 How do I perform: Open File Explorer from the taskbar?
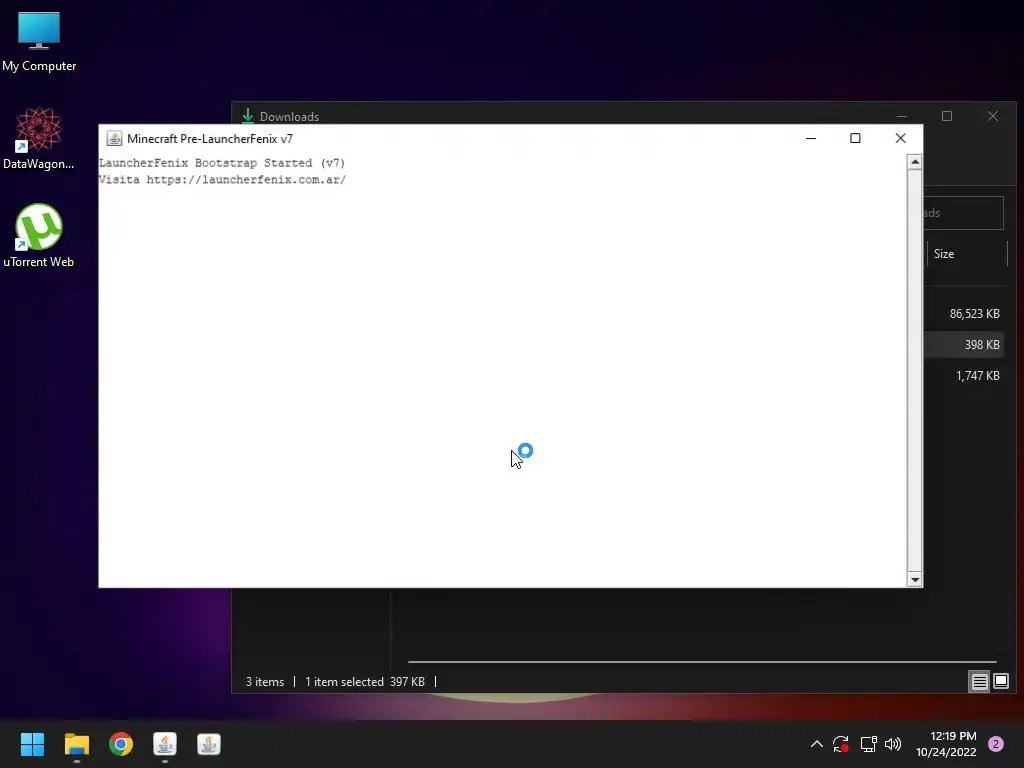click(76, 744)
